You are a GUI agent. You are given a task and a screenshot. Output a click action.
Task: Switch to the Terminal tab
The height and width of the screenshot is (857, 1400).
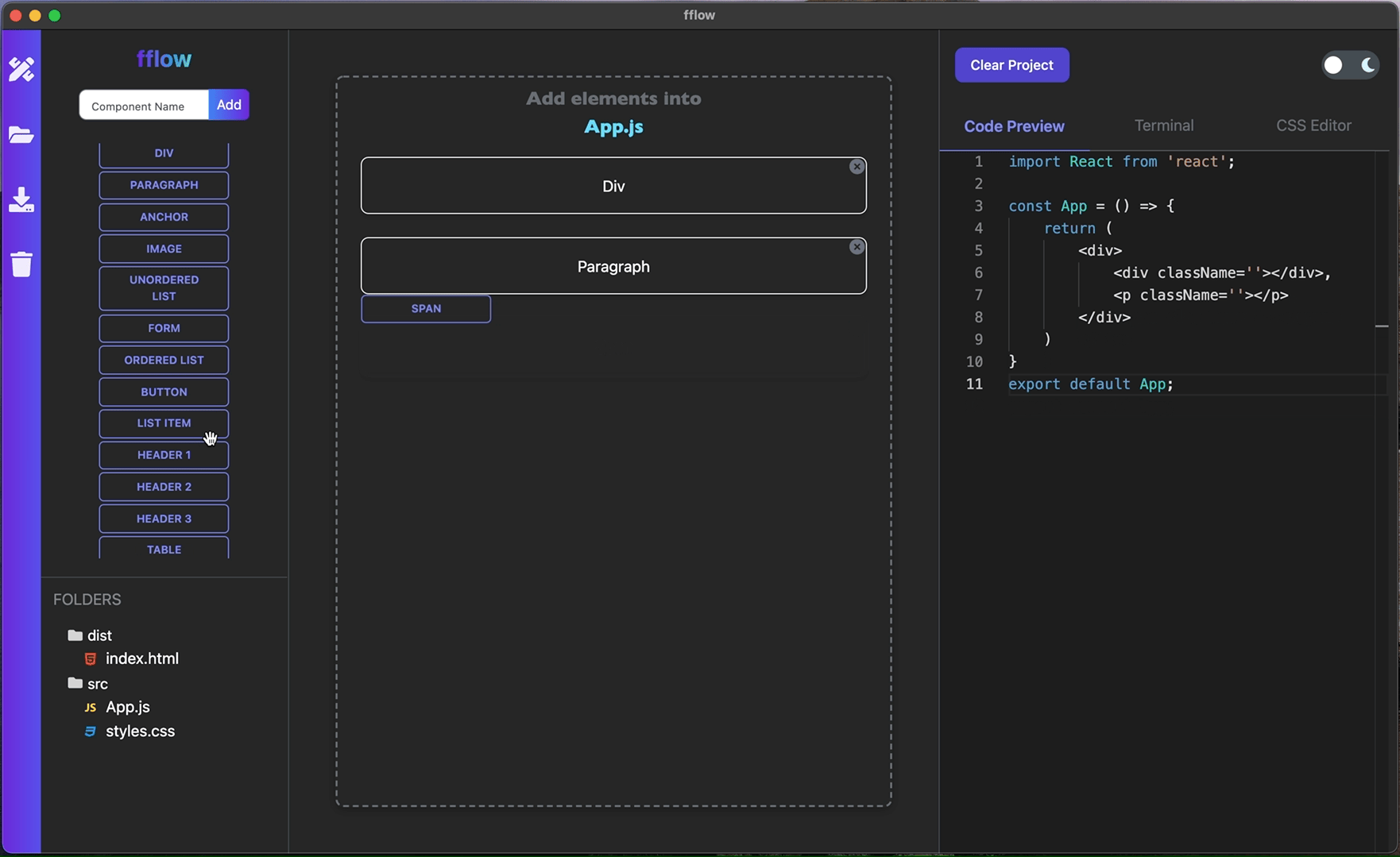click(x=1164, y=125)
